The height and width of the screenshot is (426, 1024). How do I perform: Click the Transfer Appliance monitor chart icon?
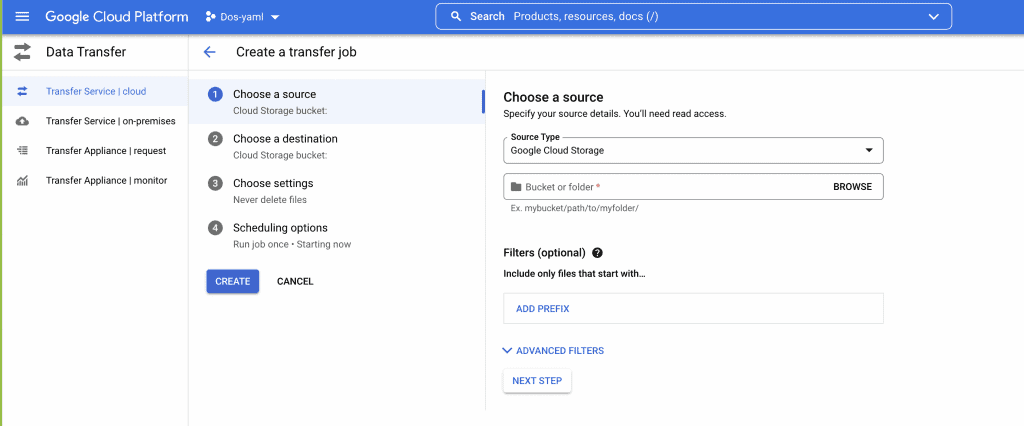pos(22,180)
